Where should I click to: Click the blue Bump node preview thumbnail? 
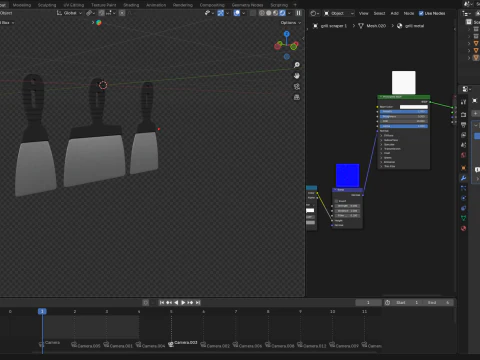coord(347,175)
